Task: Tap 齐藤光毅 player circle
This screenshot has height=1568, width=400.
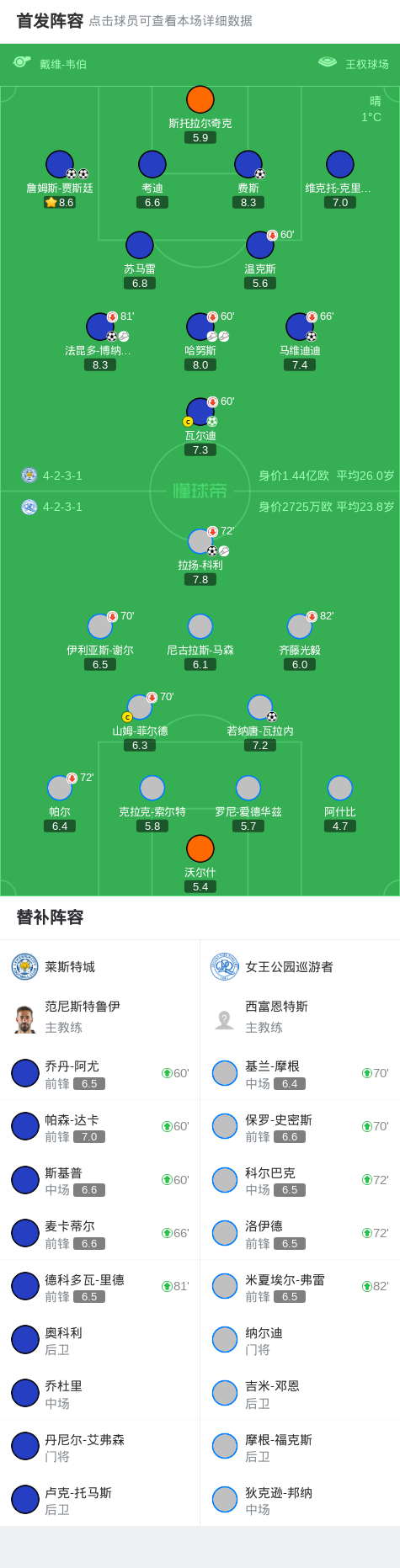Action: [x=300, y=626]
